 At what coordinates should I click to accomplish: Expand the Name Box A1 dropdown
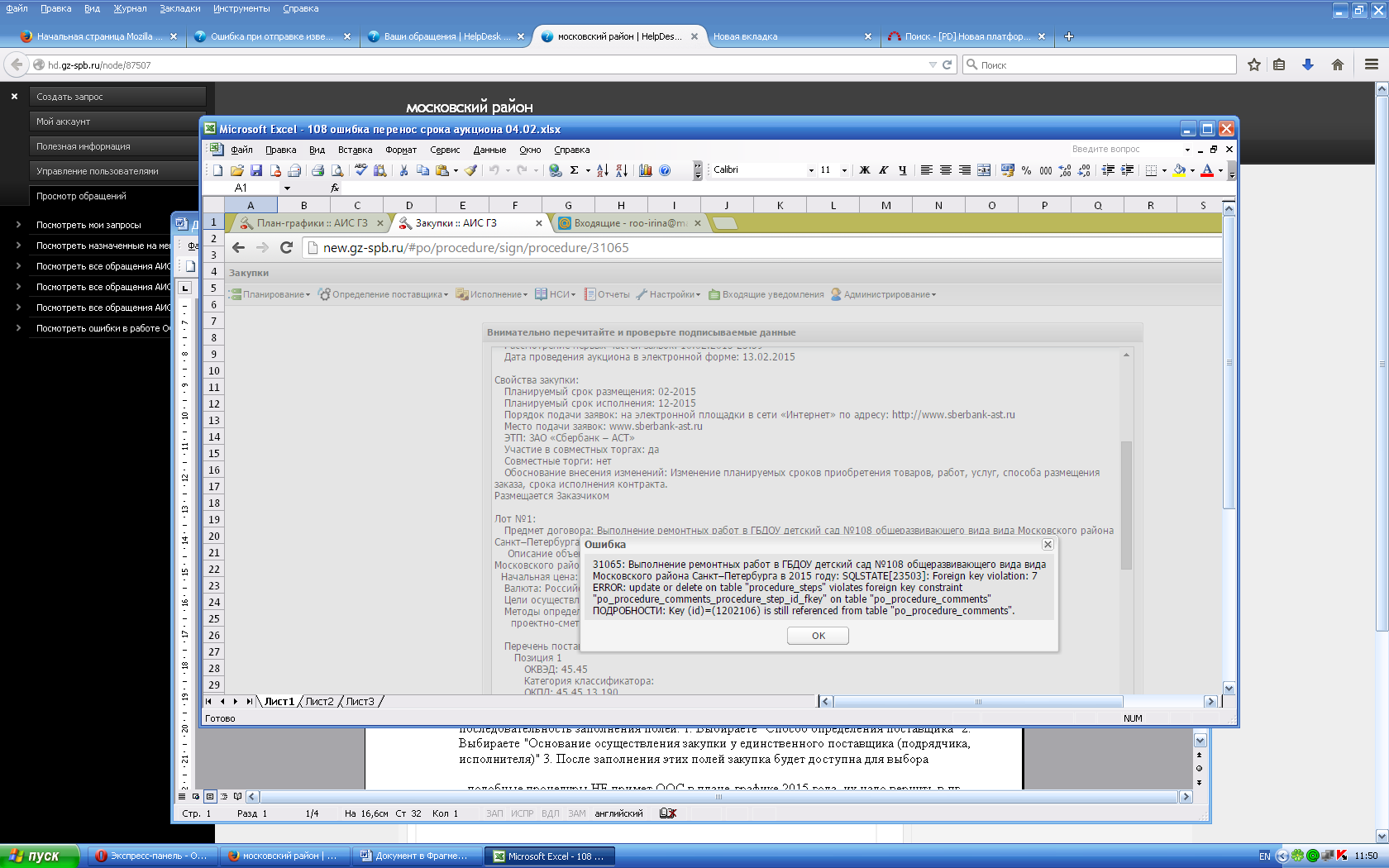point(287,188)
